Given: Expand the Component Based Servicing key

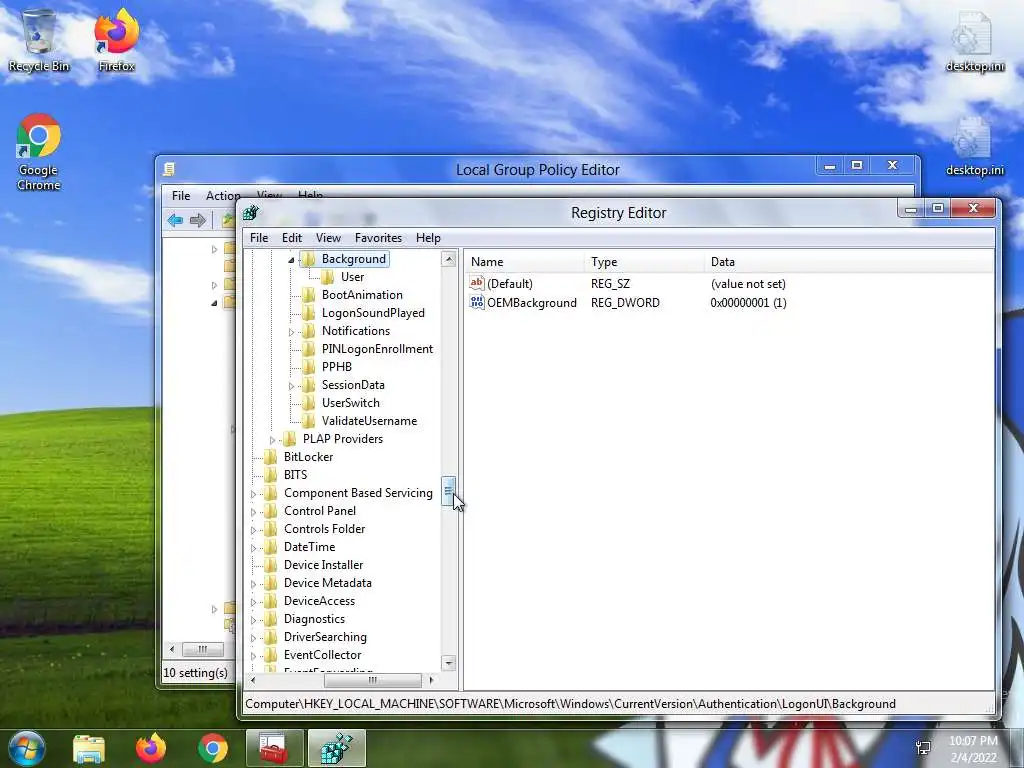Looking at the screenshot, I should [253, 494].
